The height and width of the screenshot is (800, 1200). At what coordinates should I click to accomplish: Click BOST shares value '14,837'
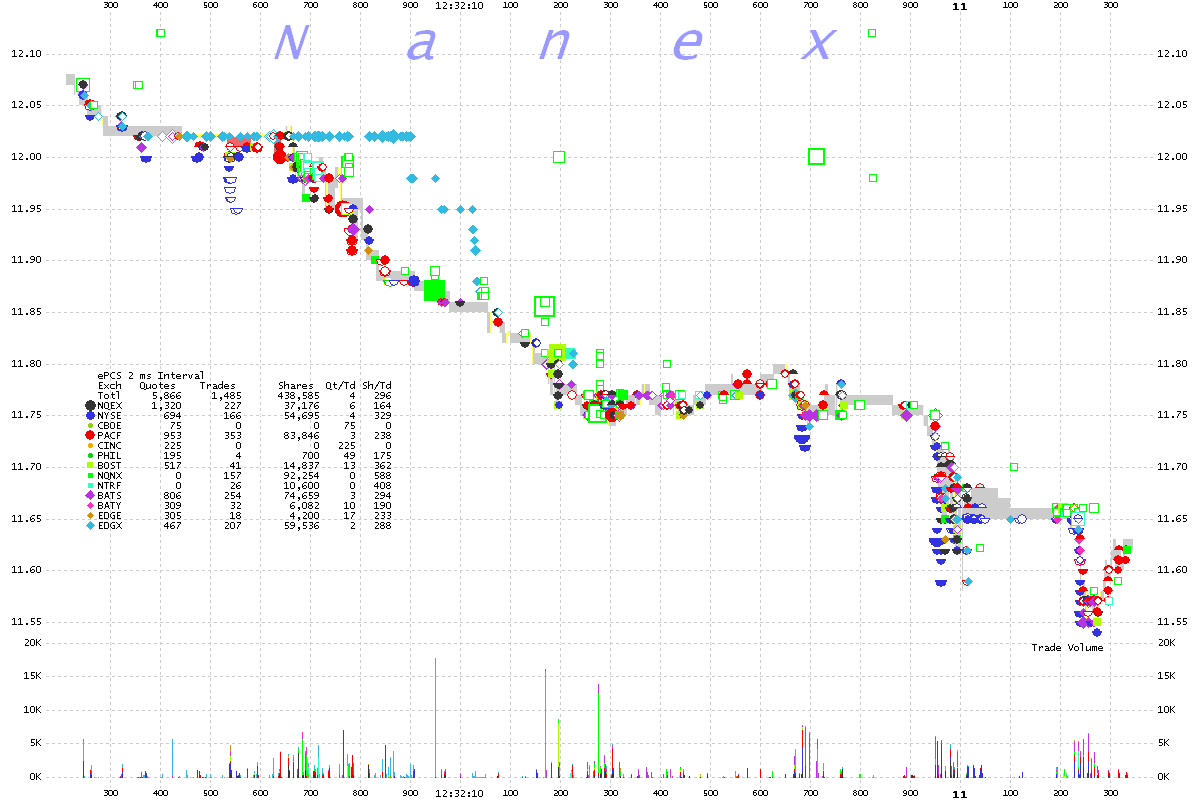click(x=301, y=465)
